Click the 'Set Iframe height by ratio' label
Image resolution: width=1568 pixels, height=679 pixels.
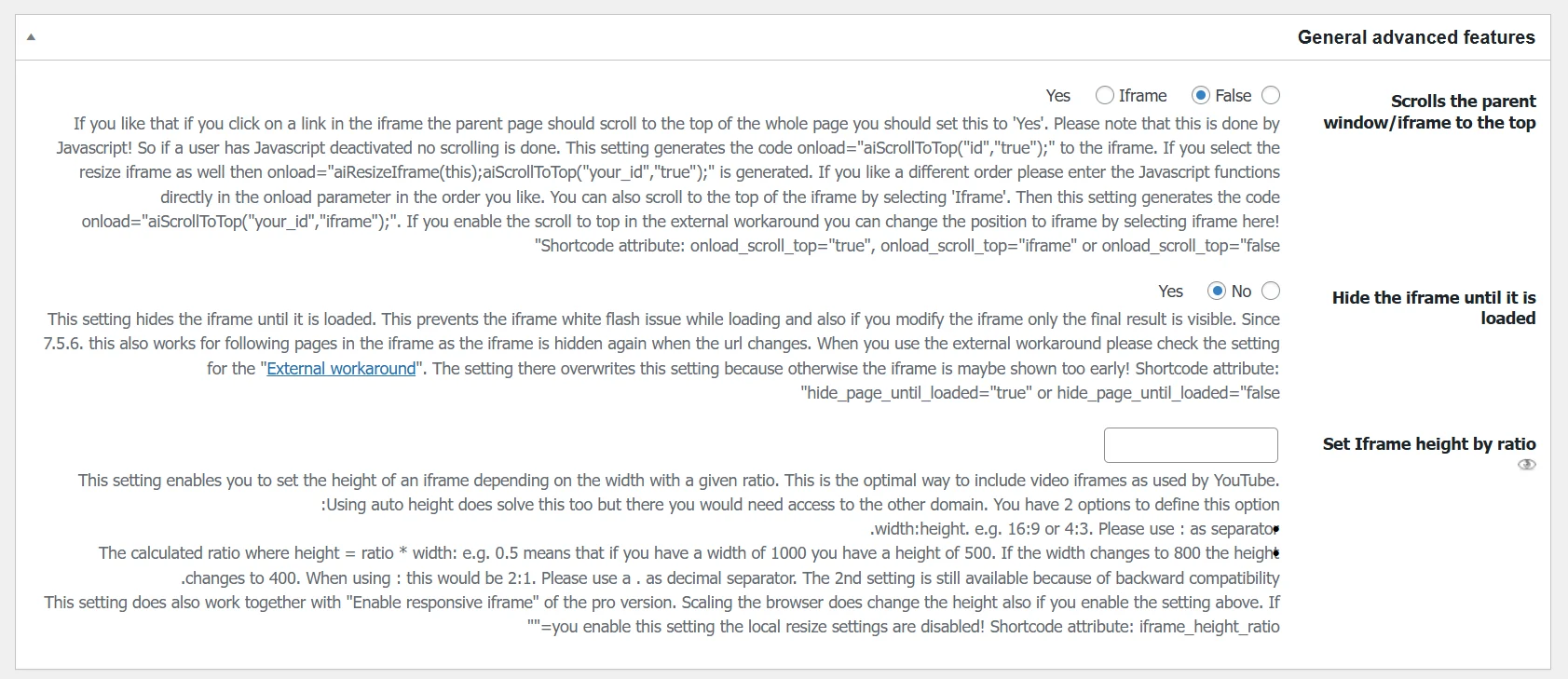pyautogui.click(x=1428, y=444)
